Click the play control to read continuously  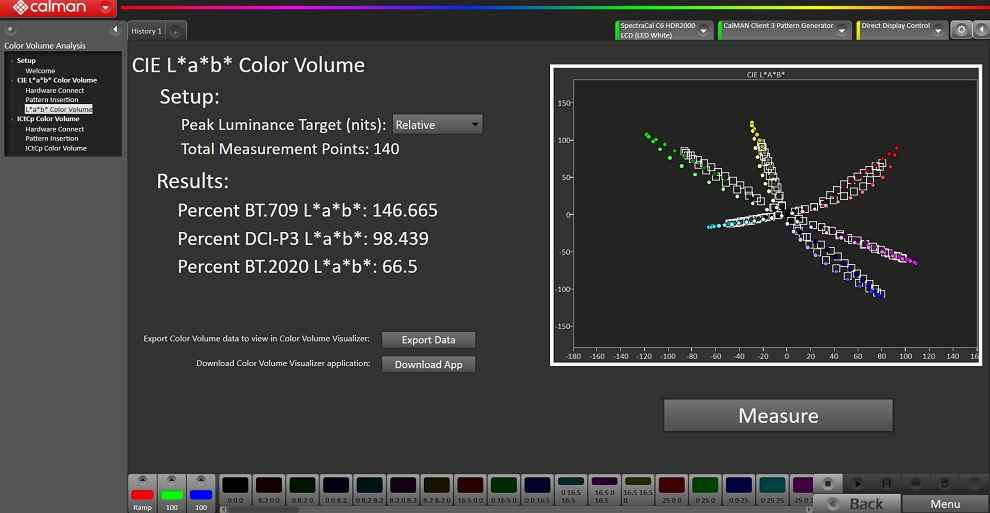(857, 483)
